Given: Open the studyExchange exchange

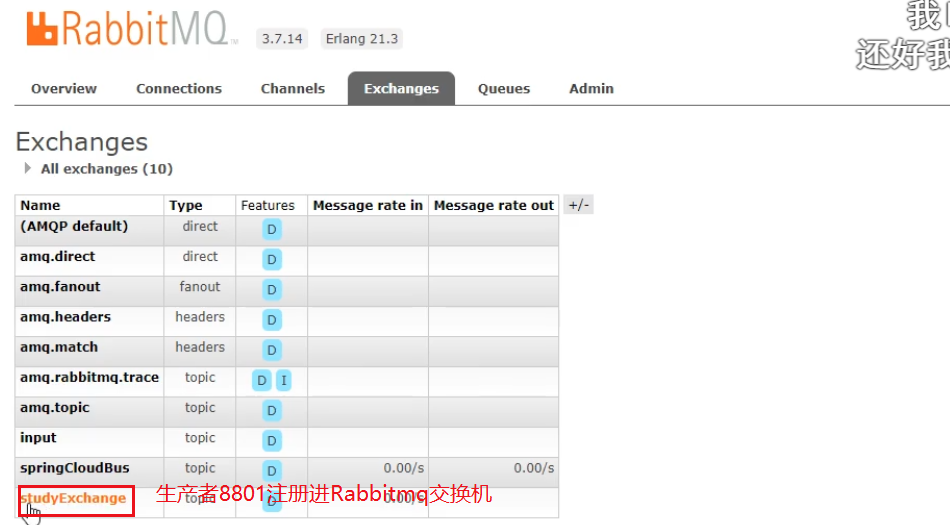Looking at the screenshot, I should [73, 498].
